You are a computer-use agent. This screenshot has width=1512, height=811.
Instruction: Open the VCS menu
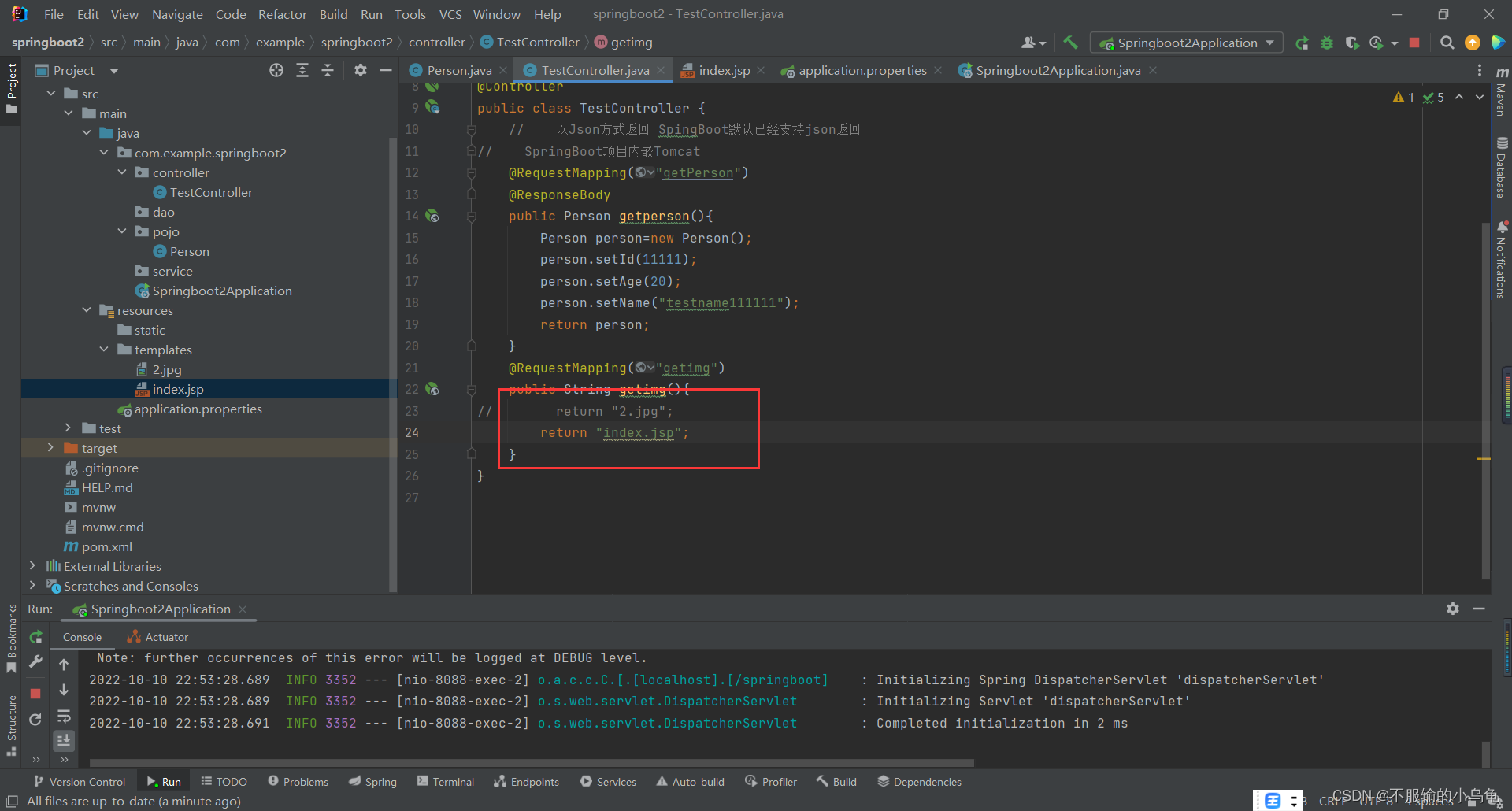450,14
